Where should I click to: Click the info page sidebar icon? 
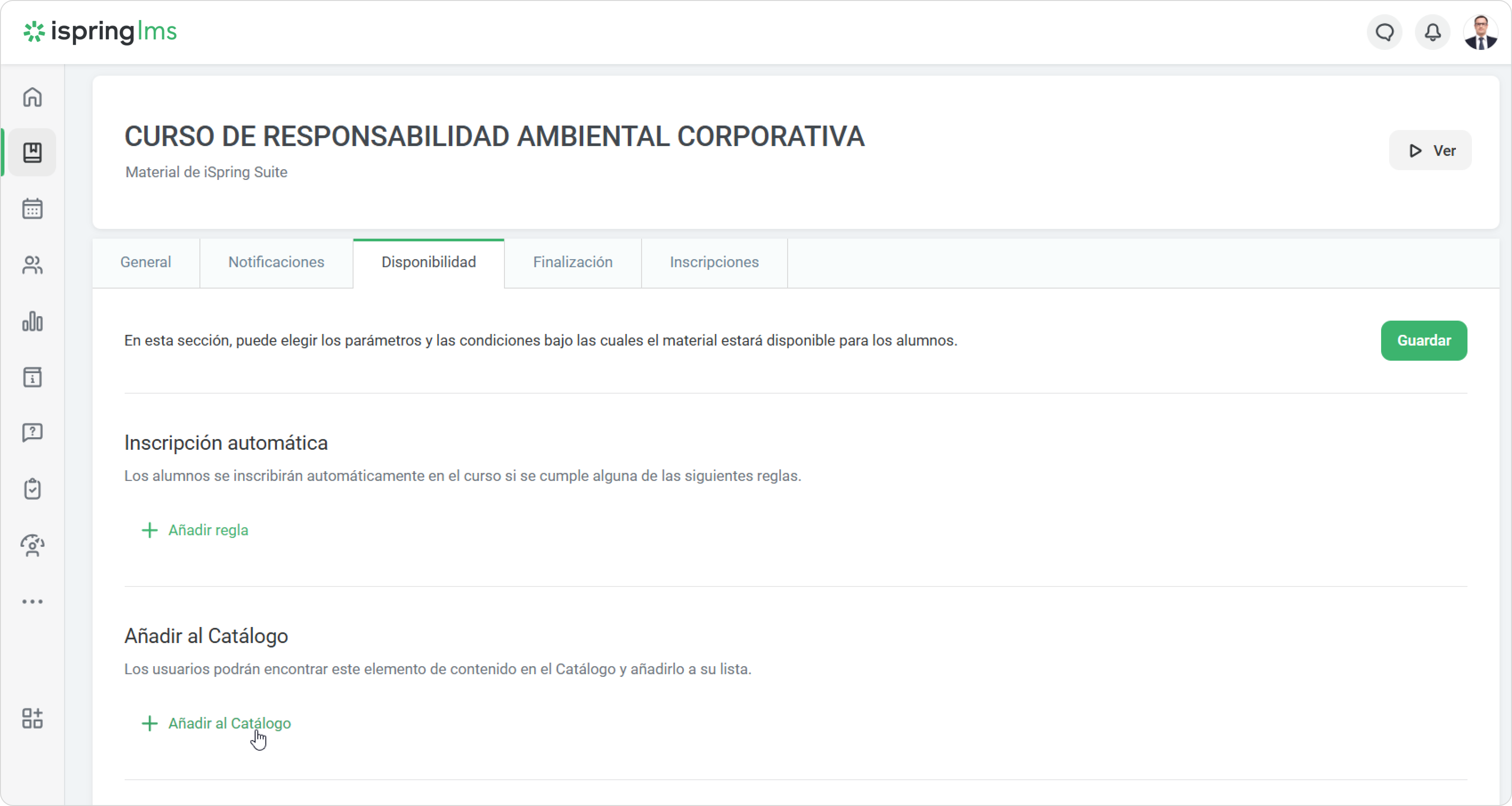click(x=32, y=377)
